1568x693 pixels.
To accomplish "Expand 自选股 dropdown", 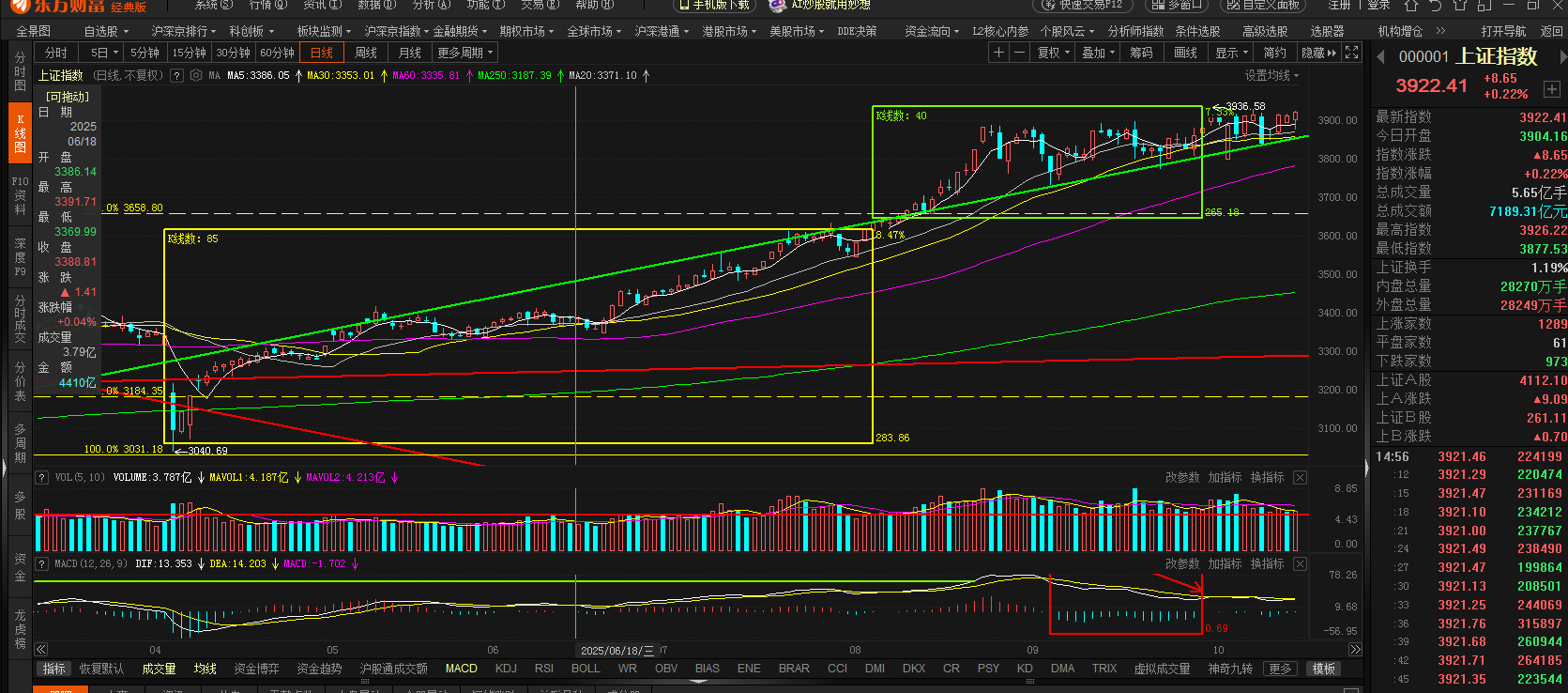I will click(106, 31).
